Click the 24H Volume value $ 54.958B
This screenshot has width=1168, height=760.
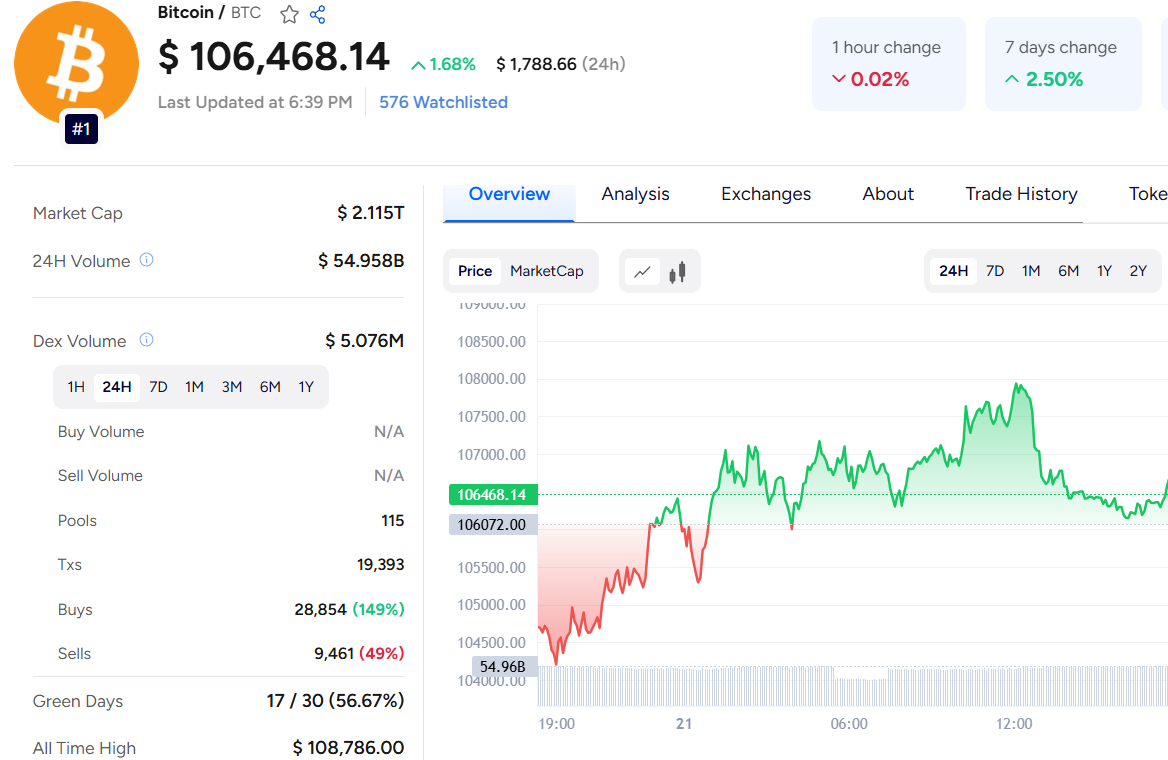361,261
